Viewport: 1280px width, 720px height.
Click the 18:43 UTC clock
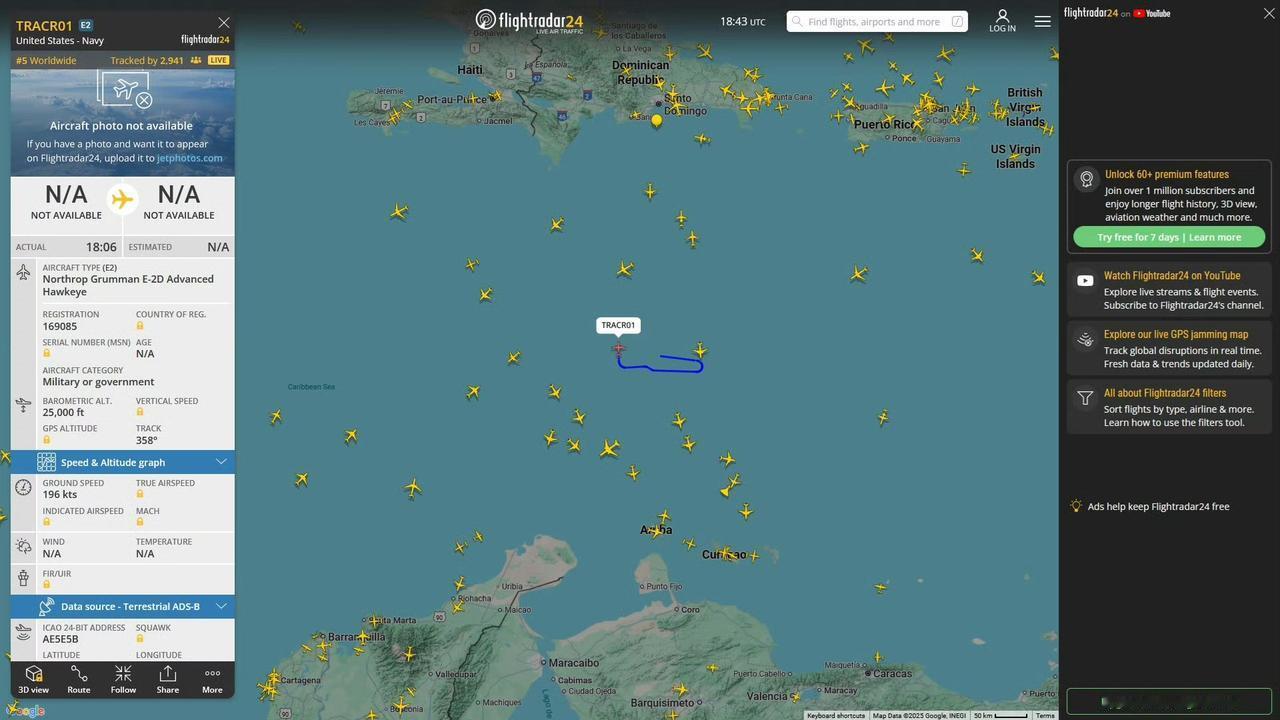point(743,21)
